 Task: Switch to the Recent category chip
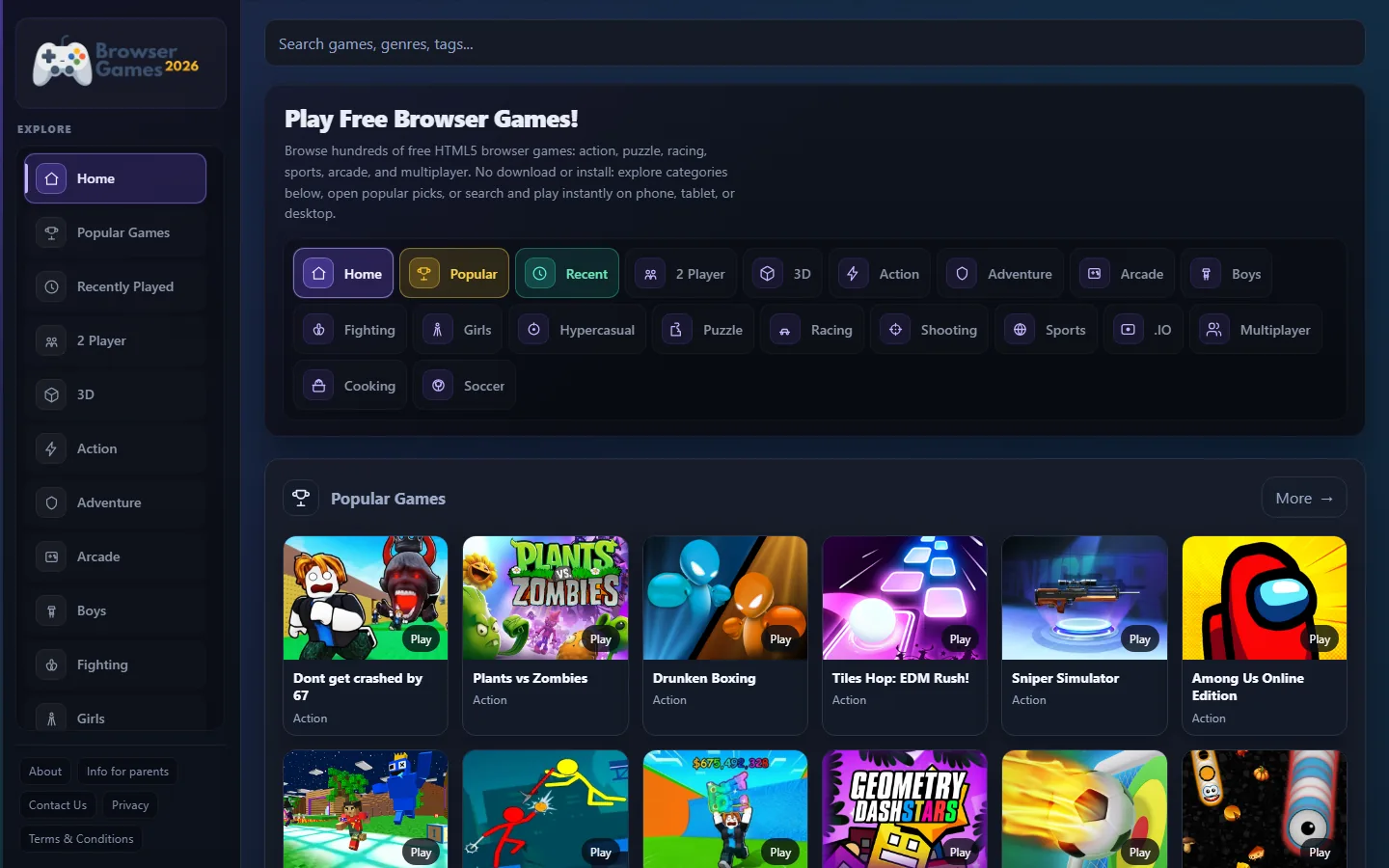[567, 274]
